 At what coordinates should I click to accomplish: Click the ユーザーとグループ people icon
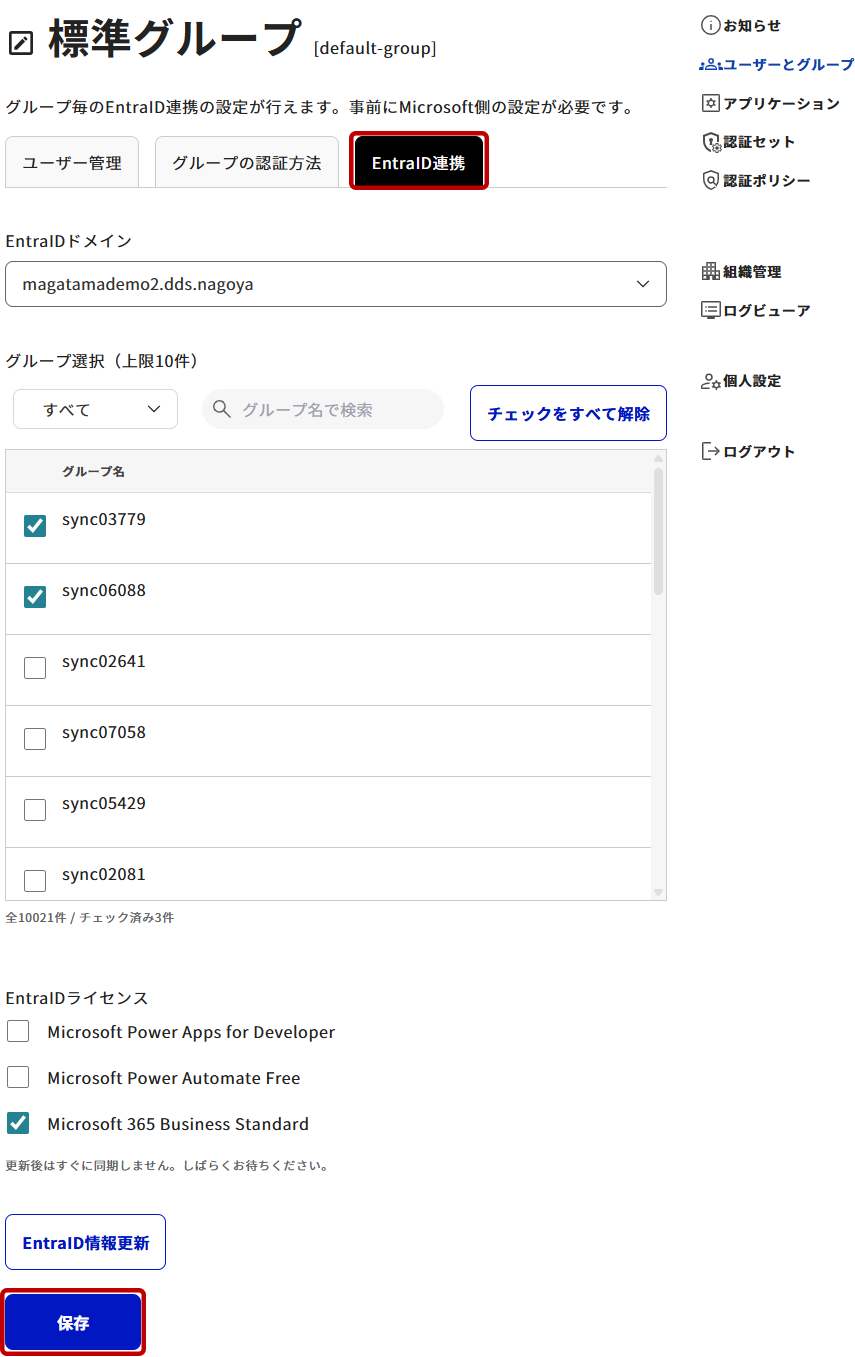[711, 64]
